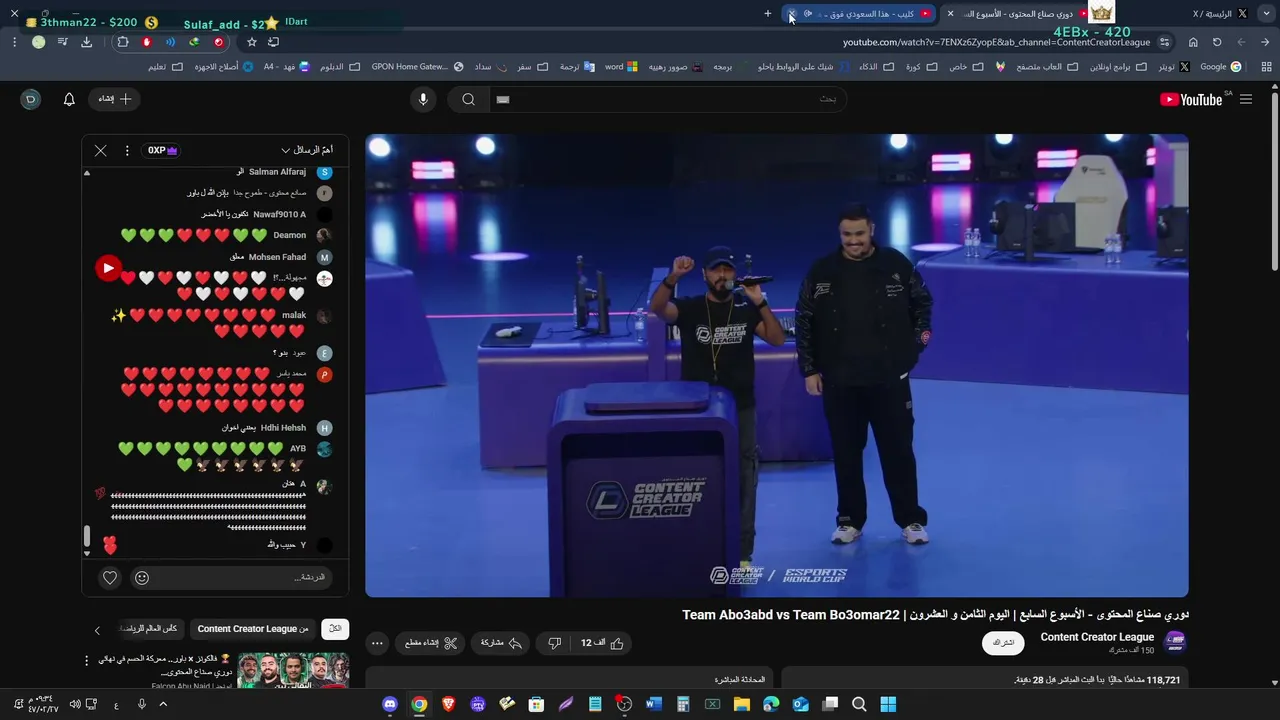
Task: Open the Windows Start menu
Action: coord(888,704)
